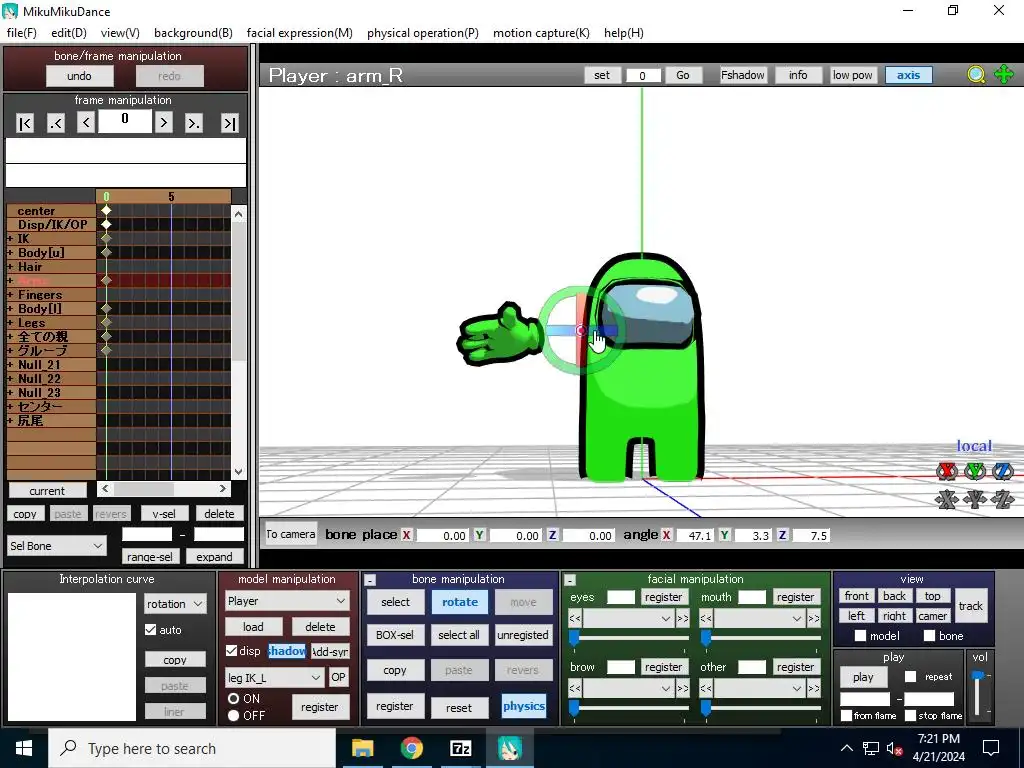This screenshot has height=768, width=1024.
Task: Open the mouth morph dropdown
Action: [760, 618]
